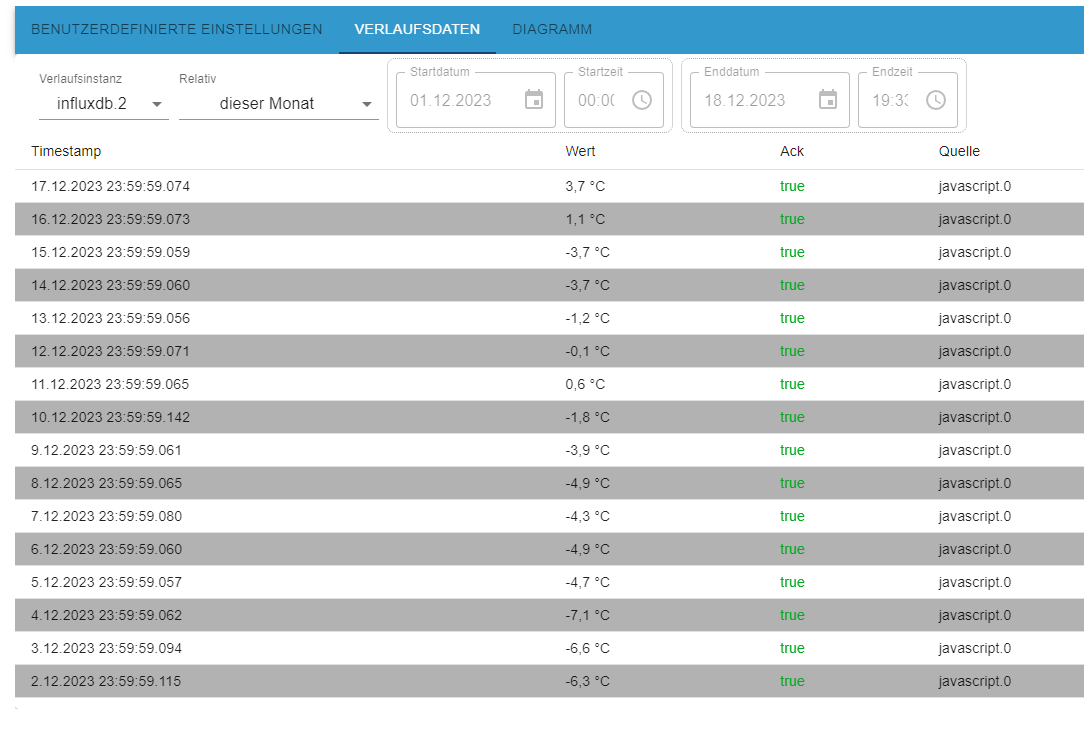Click the Startdatum field showing 01.12.2023
The height and width of the screenshot is (734, 1084).
click(x=451, y=100)
